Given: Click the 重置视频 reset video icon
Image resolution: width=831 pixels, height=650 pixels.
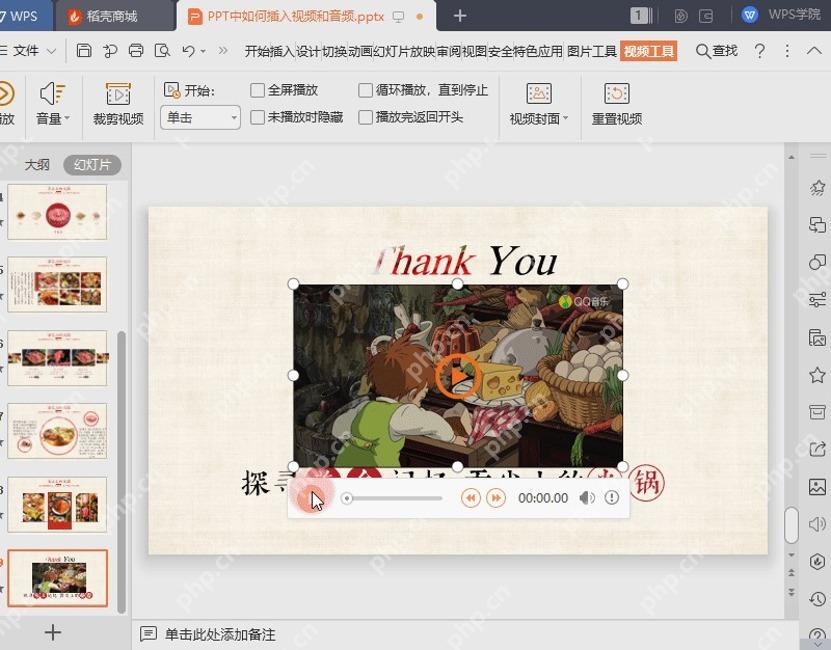Looking at the screenshot, I should pyautogui.click(x=617, y=93).
